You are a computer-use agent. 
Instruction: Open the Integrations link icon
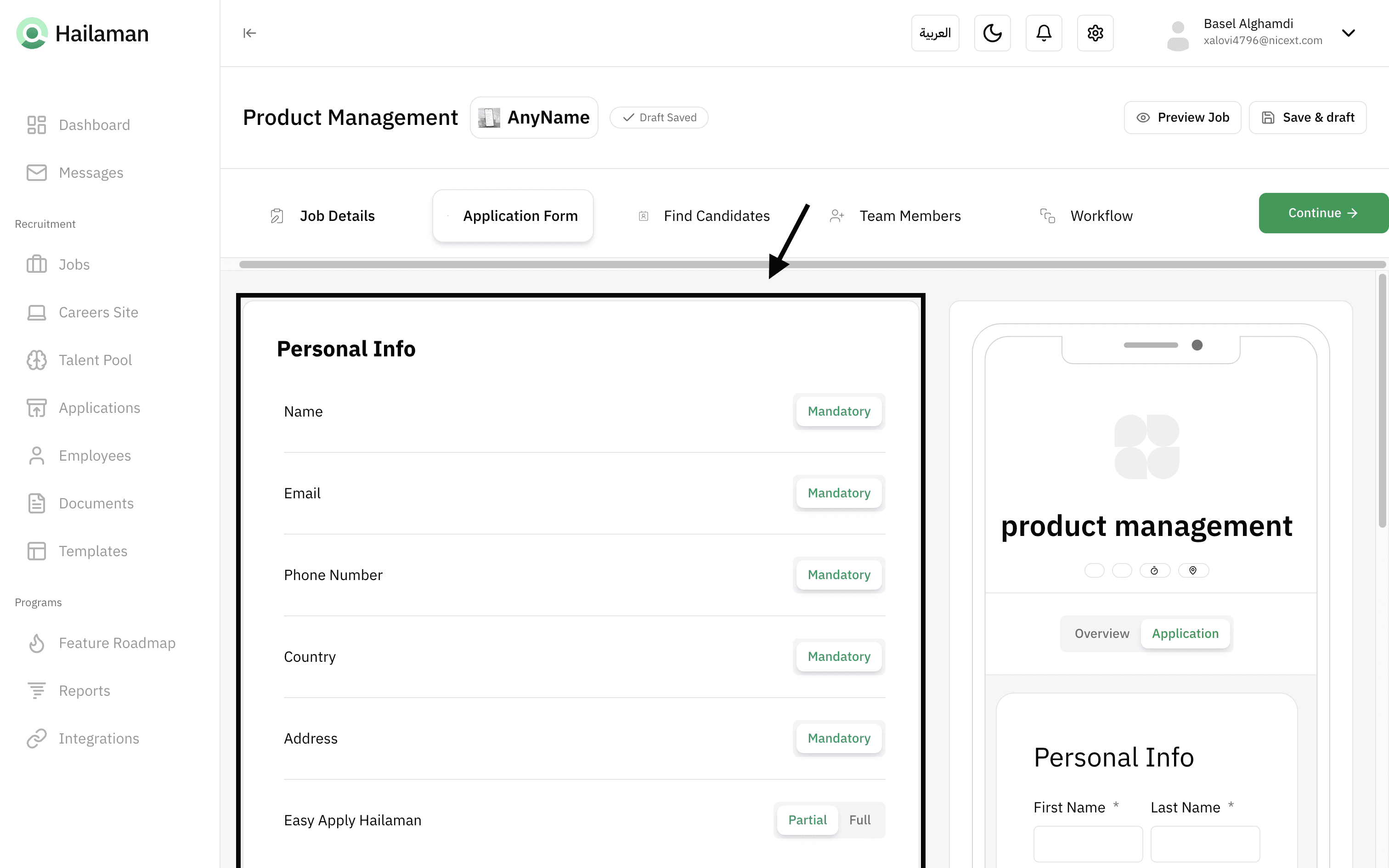(36, 738)
